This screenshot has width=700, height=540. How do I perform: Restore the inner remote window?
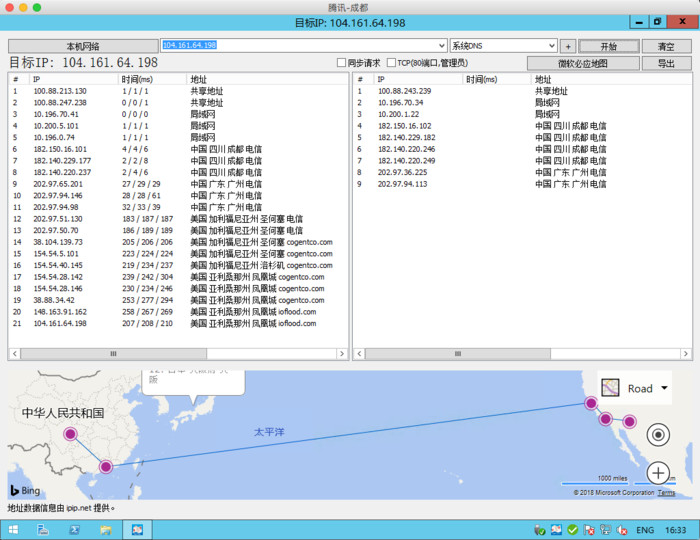point(658,22)
